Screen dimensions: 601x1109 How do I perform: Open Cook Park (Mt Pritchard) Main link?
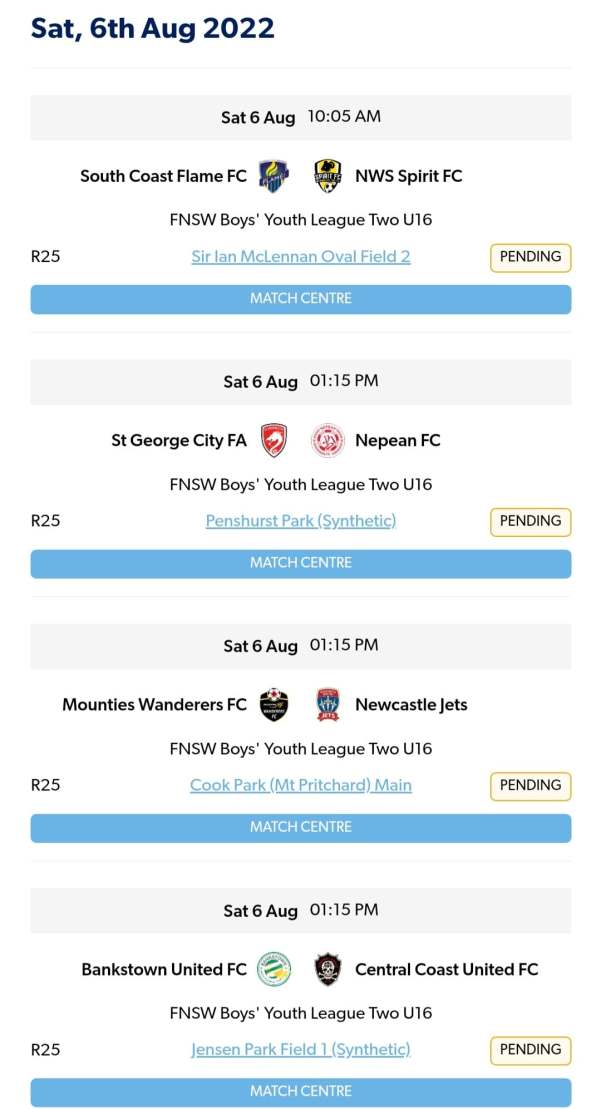click(300, 785)
